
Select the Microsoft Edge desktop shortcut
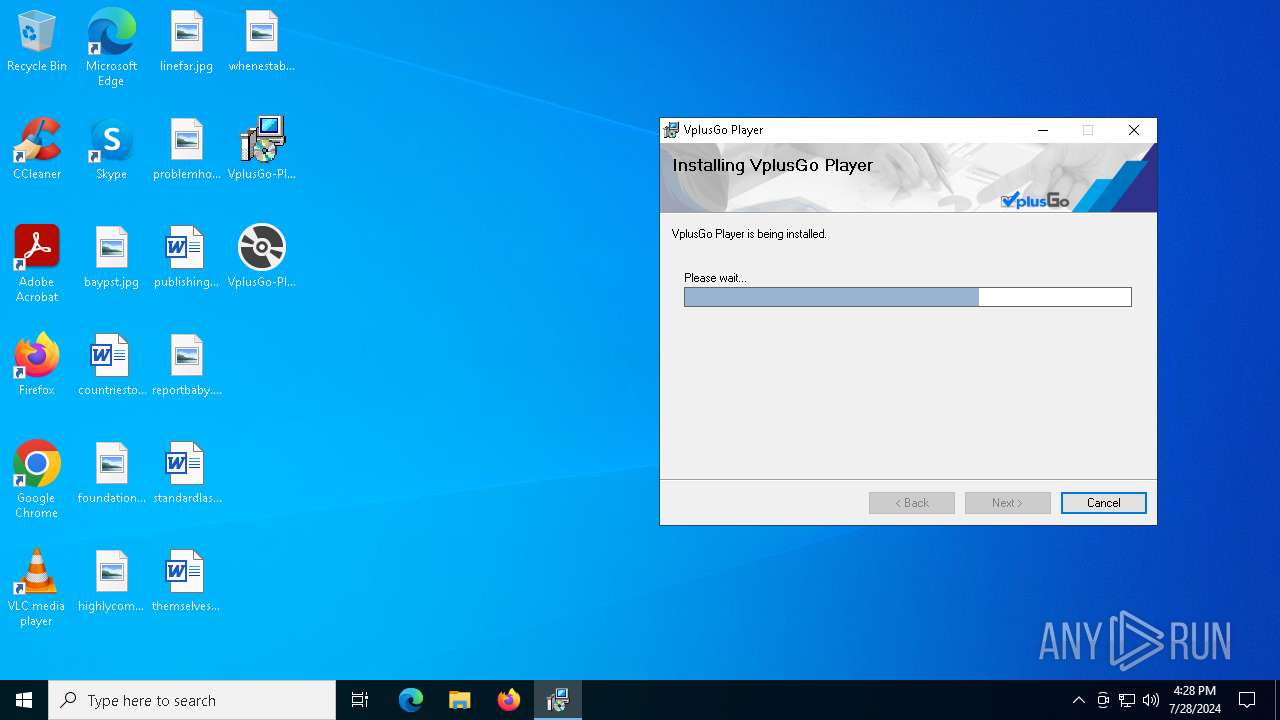point(111,48)
